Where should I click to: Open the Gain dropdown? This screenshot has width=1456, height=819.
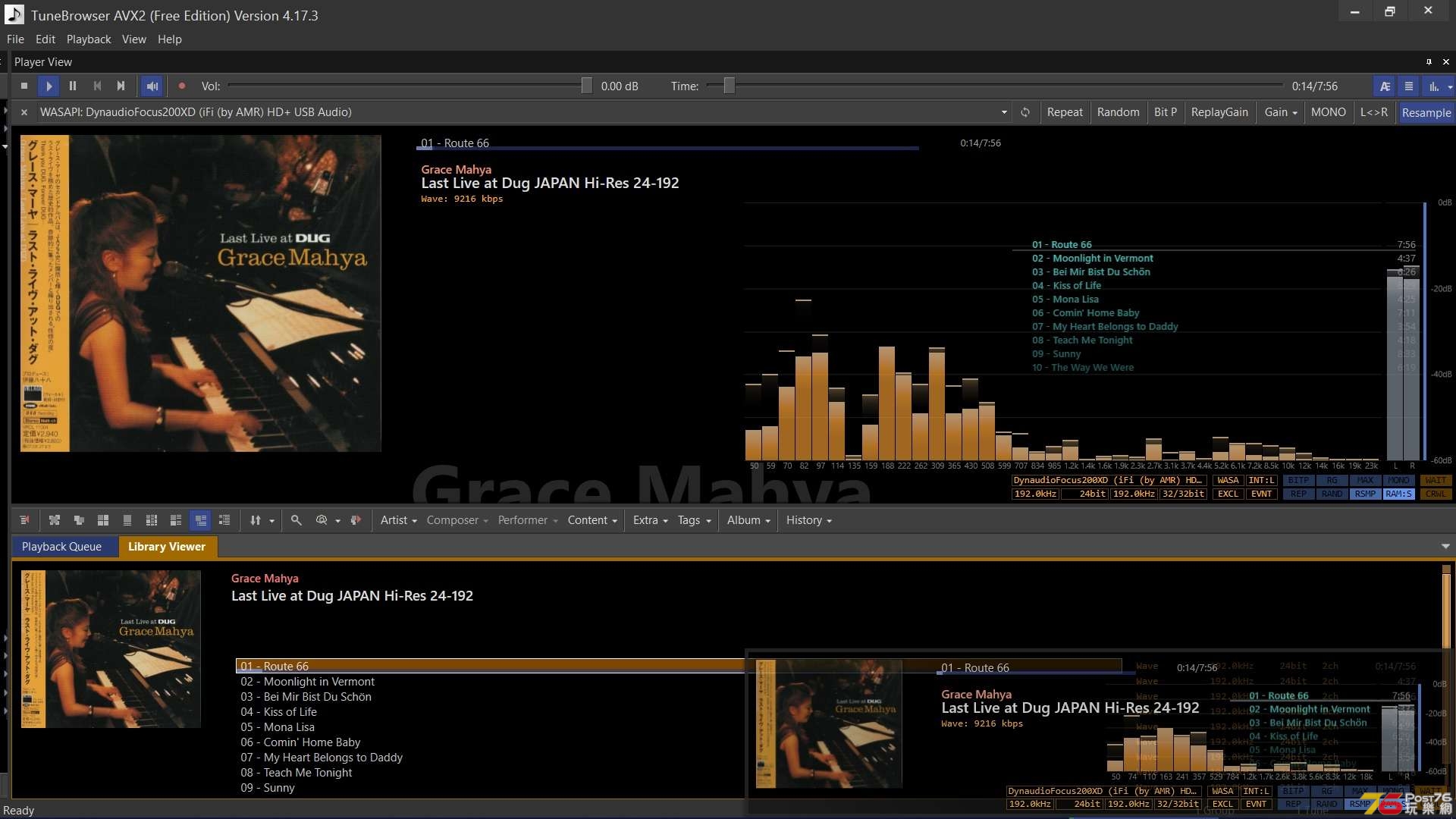(1281, 112)
